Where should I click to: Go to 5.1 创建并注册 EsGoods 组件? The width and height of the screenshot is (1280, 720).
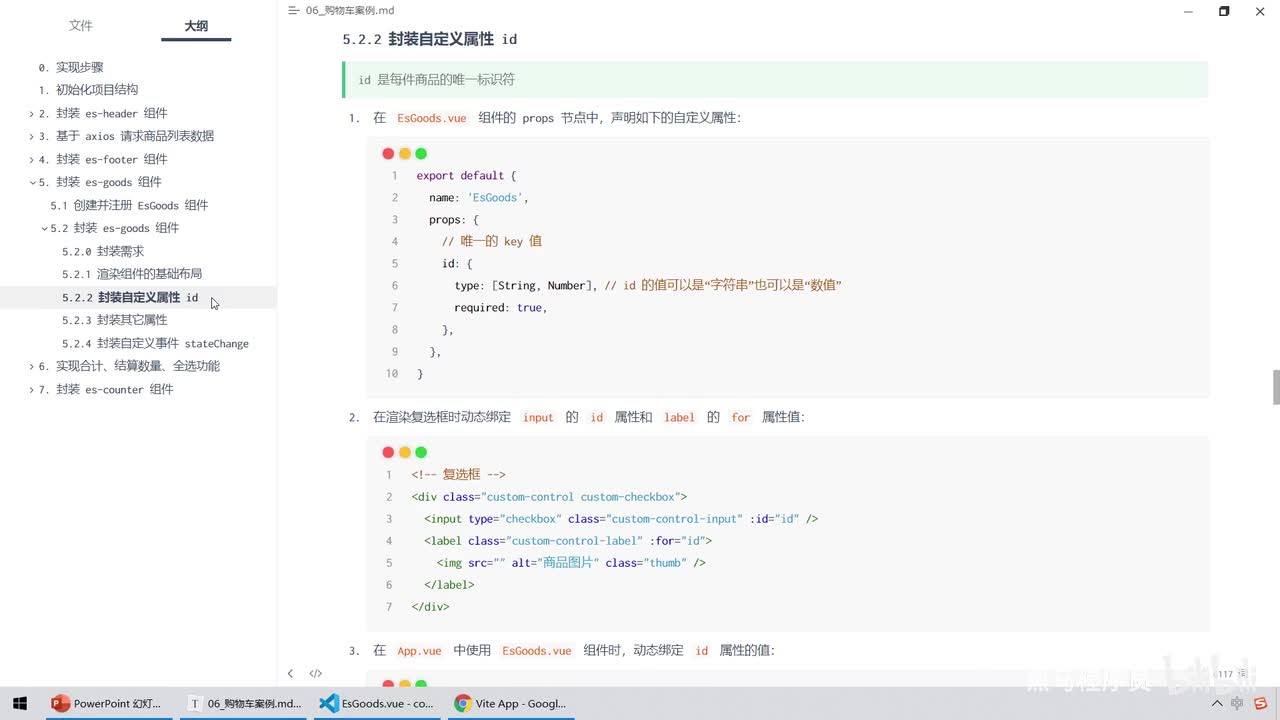pos(129,205)
